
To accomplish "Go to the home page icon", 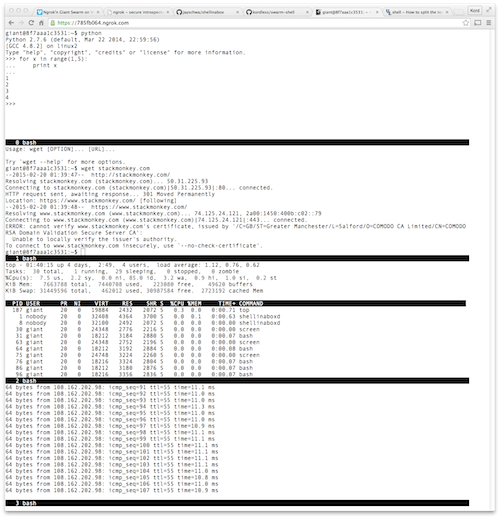I will 41,23.
